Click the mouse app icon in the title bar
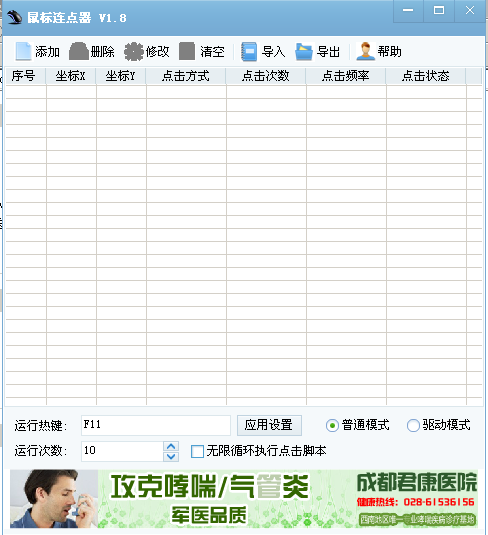 pyautogui.click(x=14, y=18)
